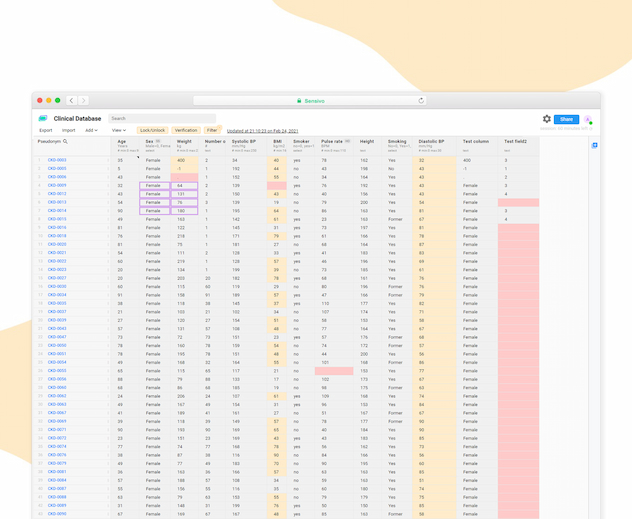Click the Lock/Unlock button

click(x=152, y=130)
